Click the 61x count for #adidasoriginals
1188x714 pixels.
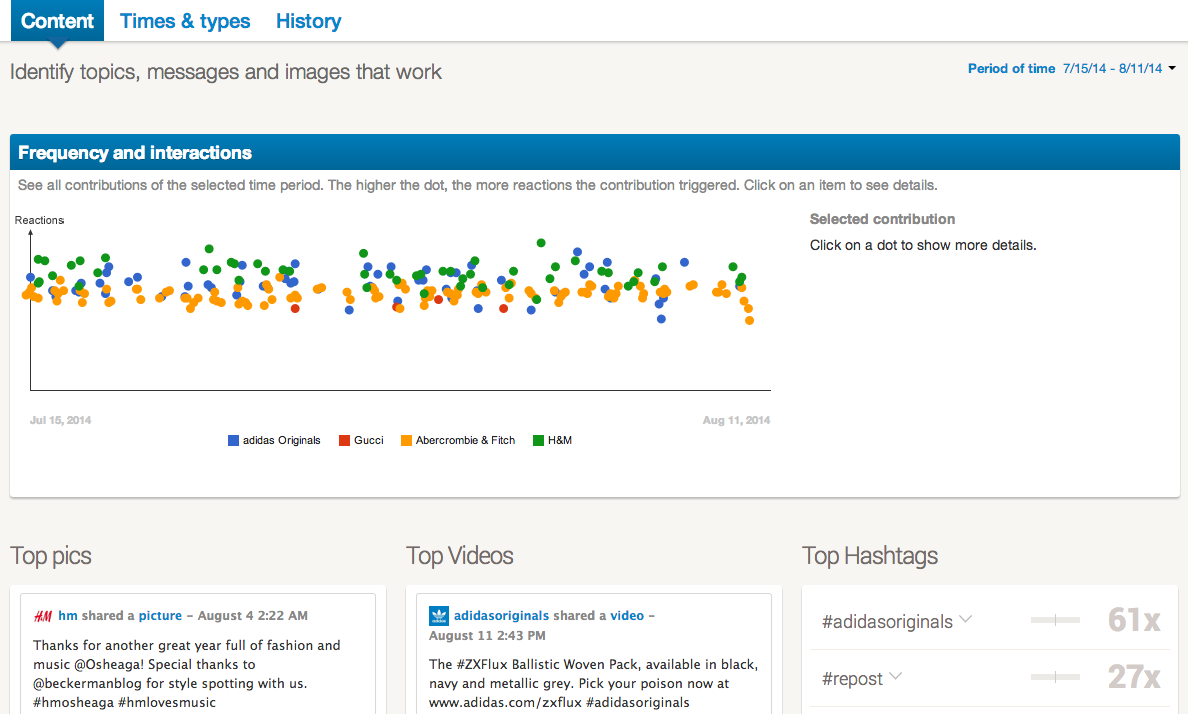click(x=1134, y=620)
